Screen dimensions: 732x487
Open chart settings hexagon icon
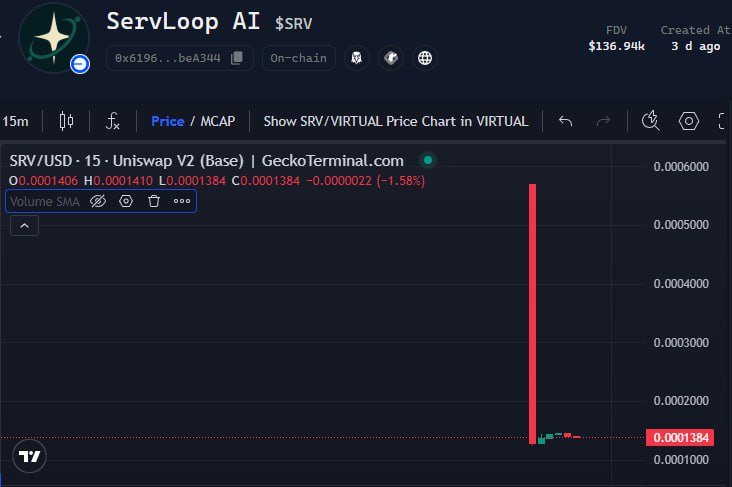point(689,121)
